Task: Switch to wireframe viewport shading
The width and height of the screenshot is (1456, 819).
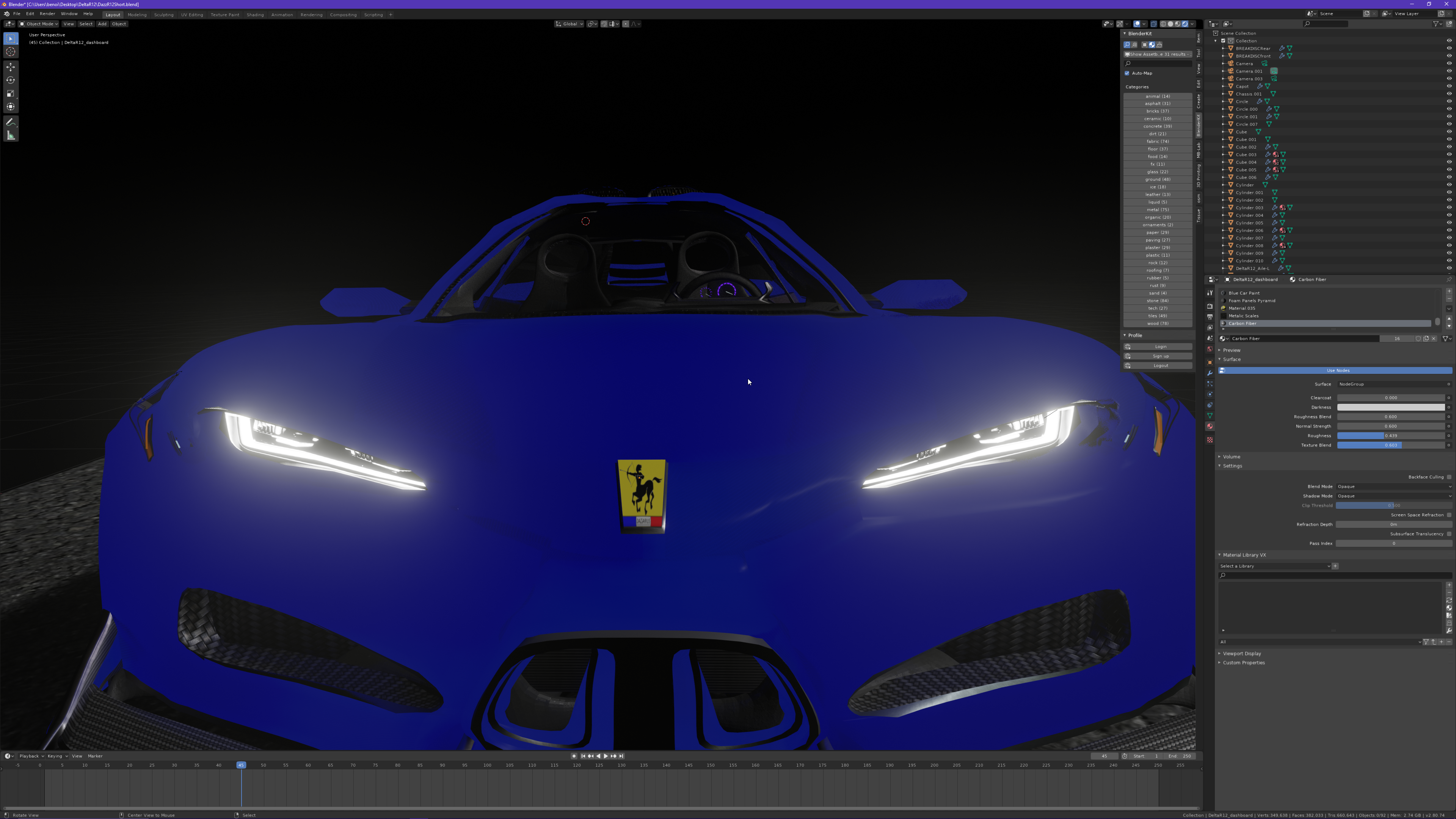Action: point(1163,24)
